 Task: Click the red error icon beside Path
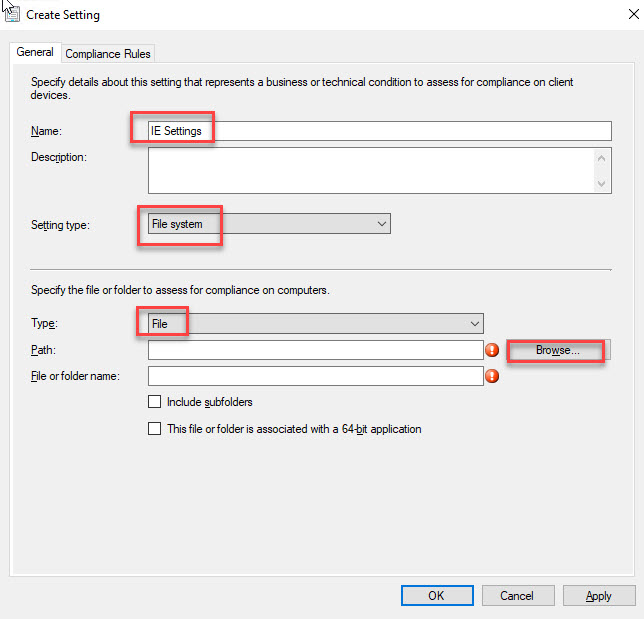(492, 350)
